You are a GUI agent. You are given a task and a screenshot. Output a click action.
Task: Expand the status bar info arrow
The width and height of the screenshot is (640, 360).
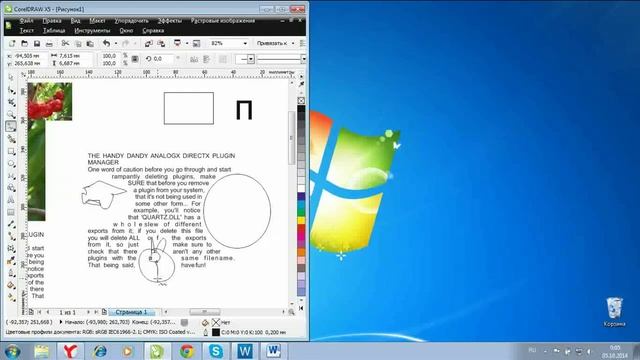[x=61, y=322]
